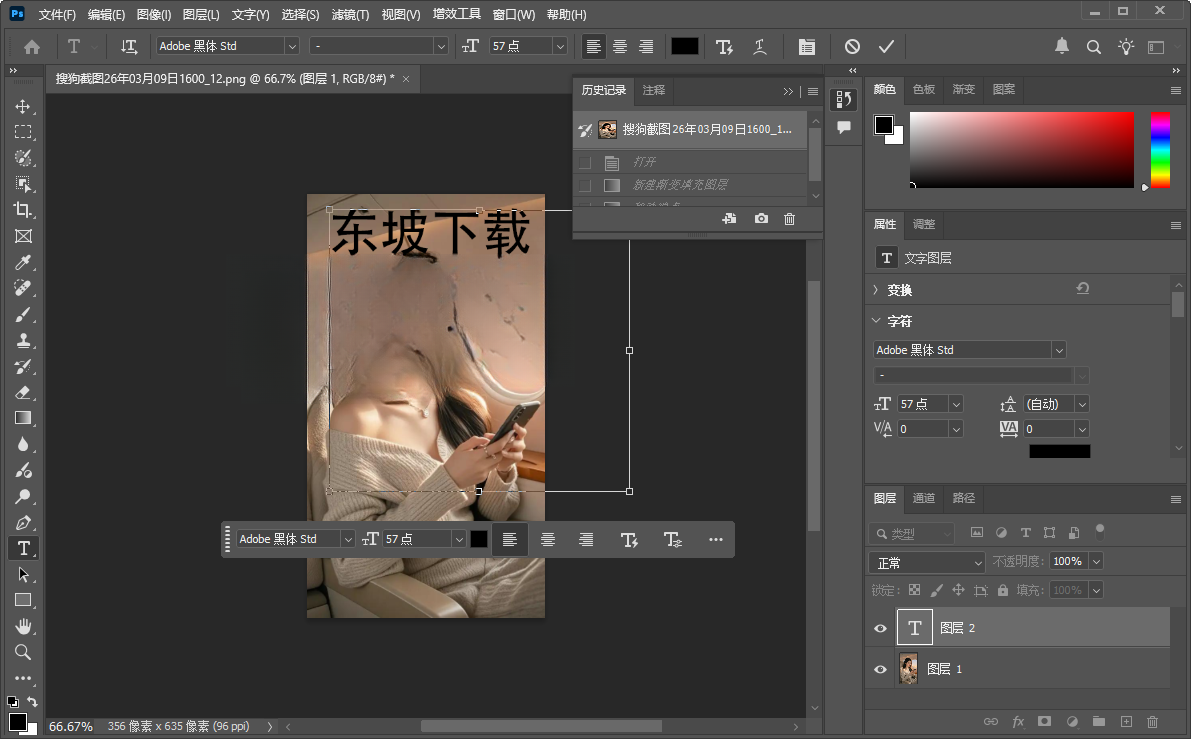Select the Eyedropper tool
Image resolution: width=1191 pixels, height=739 pixels.
pos(23,262)
